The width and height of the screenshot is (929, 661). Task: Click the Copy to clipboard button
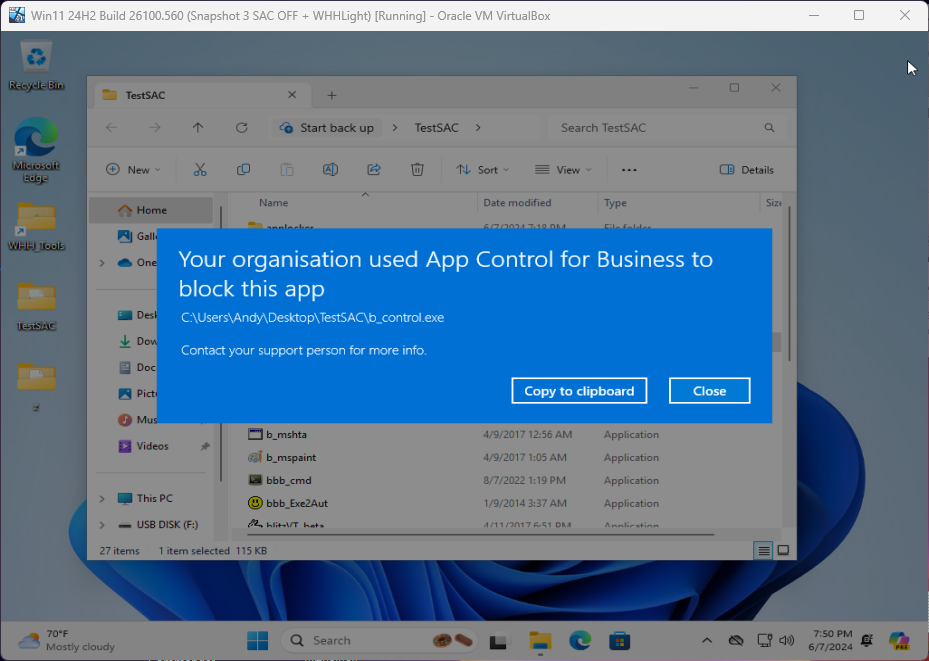(x=579, y=391)
